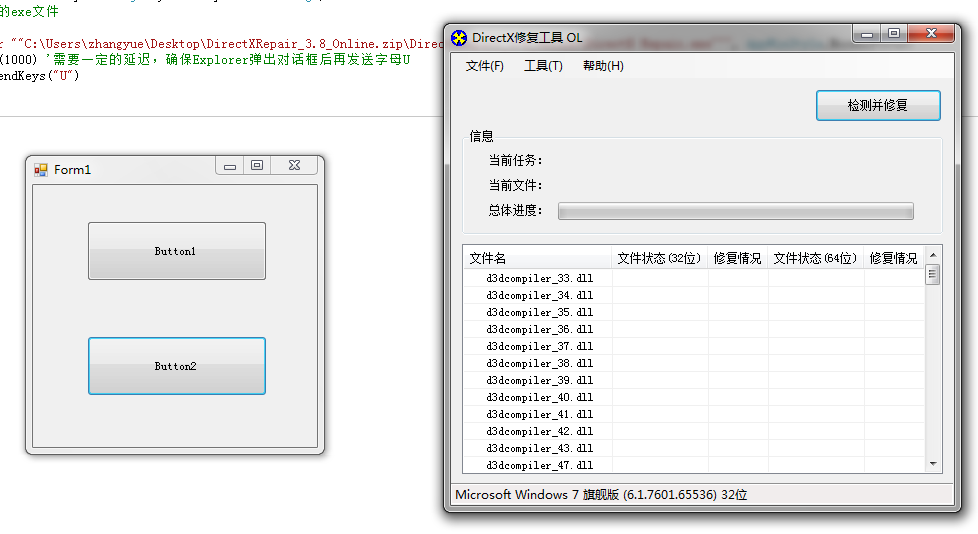Select row d3dcompiler_38.dll

coord(694,363)
